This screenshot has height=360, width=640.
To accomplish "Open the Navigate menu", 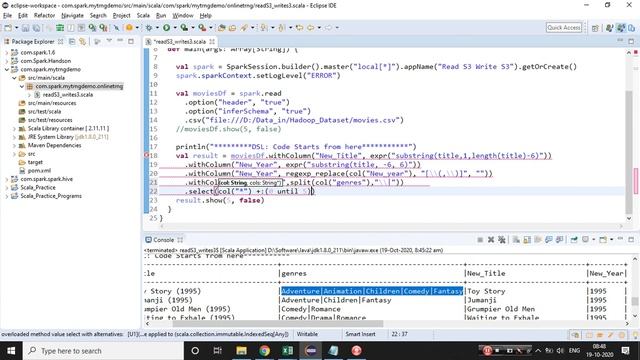I will coord(72,16).
